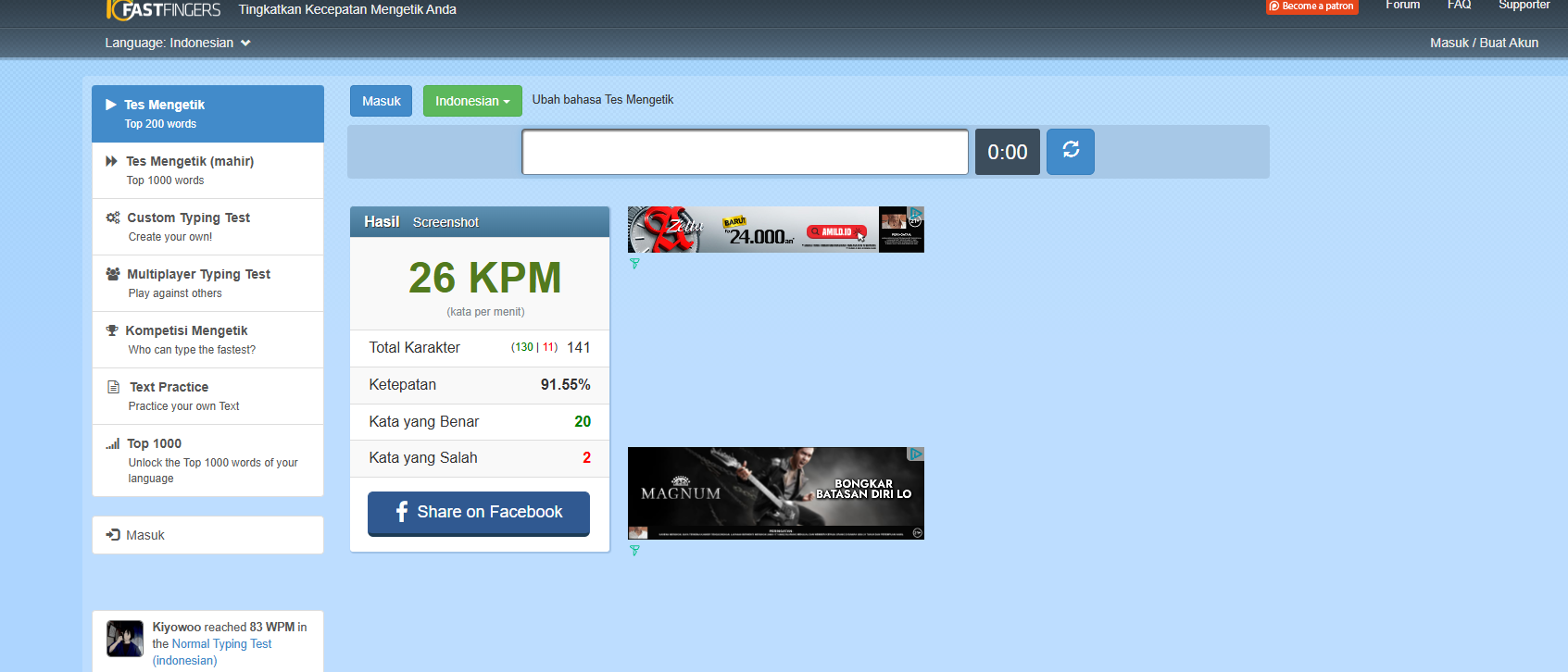Screen dimensions: 1568x672
Task: Click the Become a patron button
Action: (x=1312, y=6)
